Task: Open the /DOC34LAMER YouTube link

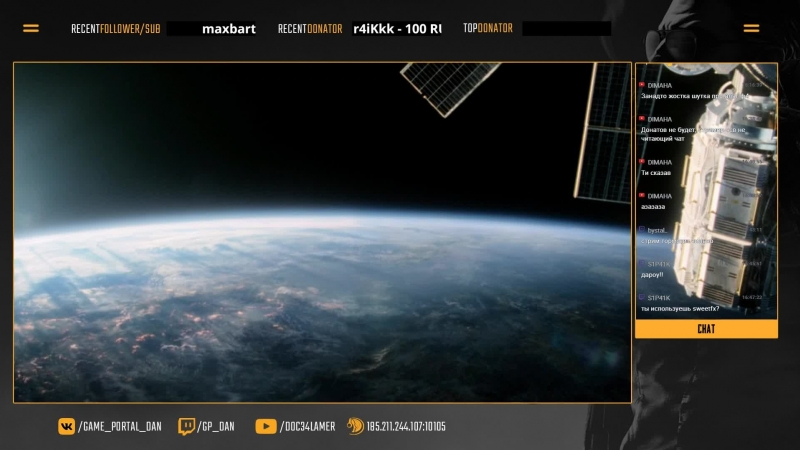Action: (307, 427)
